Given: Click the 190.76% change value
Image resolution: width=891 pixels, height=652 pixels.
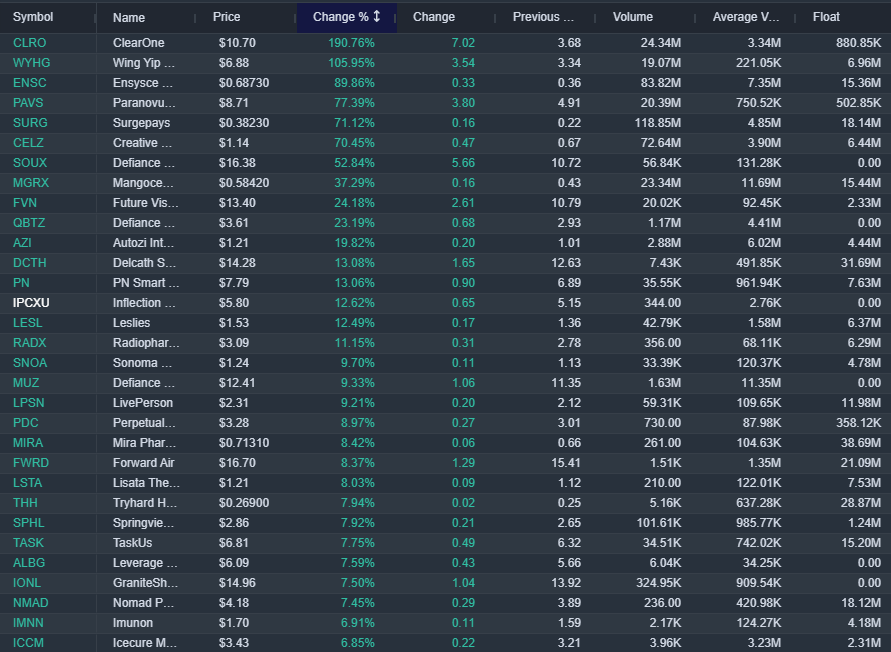Looking at the screenshot, I should click(x=351, y=43).
